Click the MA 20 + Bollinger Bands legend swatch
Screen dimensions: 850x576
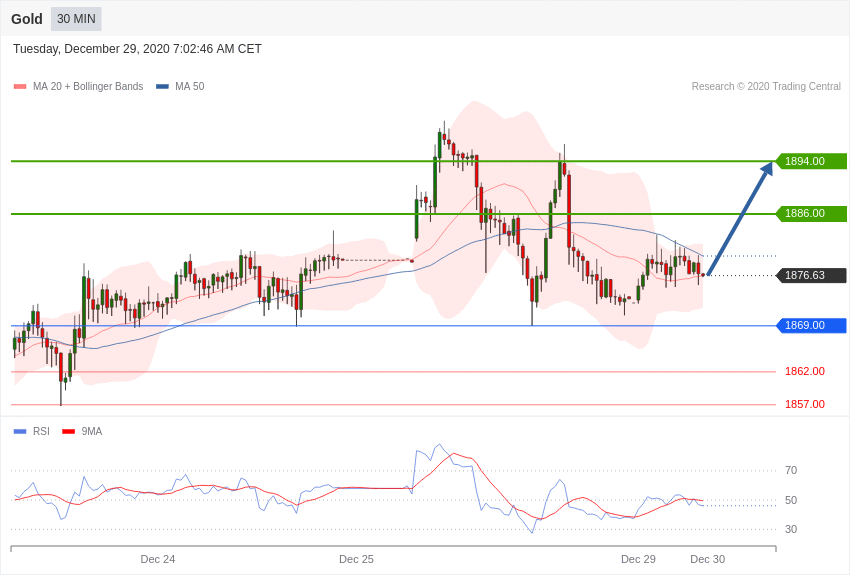[x=20, y=86]
